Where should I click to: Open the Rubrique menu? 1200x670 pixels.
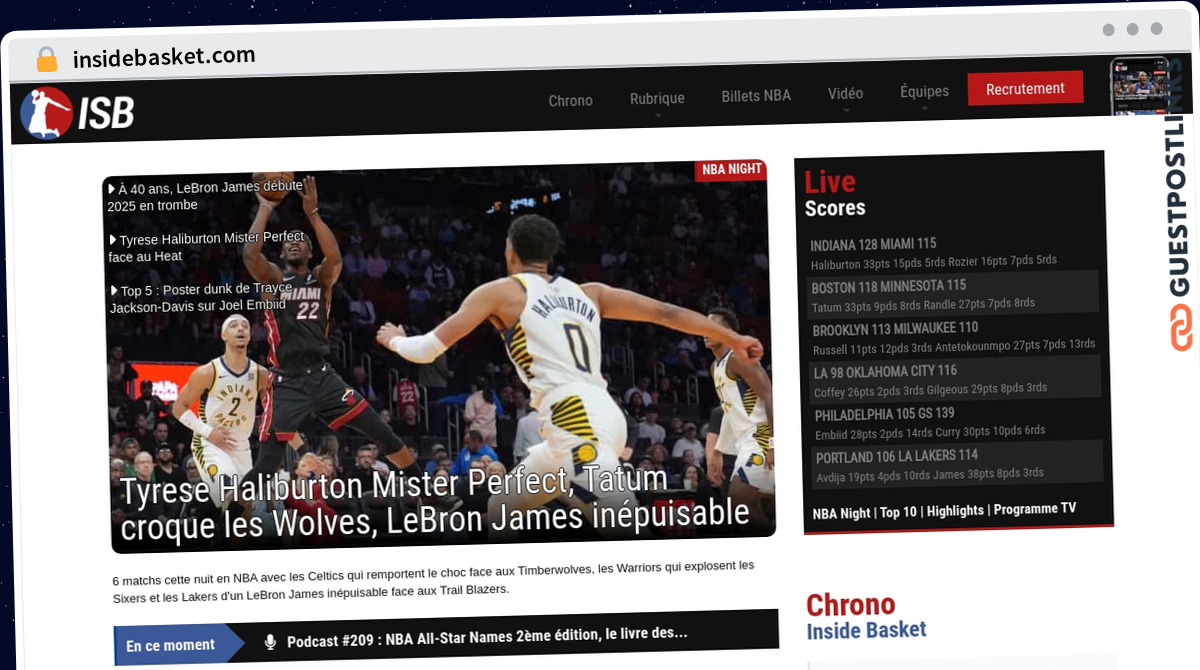(657, 98)
